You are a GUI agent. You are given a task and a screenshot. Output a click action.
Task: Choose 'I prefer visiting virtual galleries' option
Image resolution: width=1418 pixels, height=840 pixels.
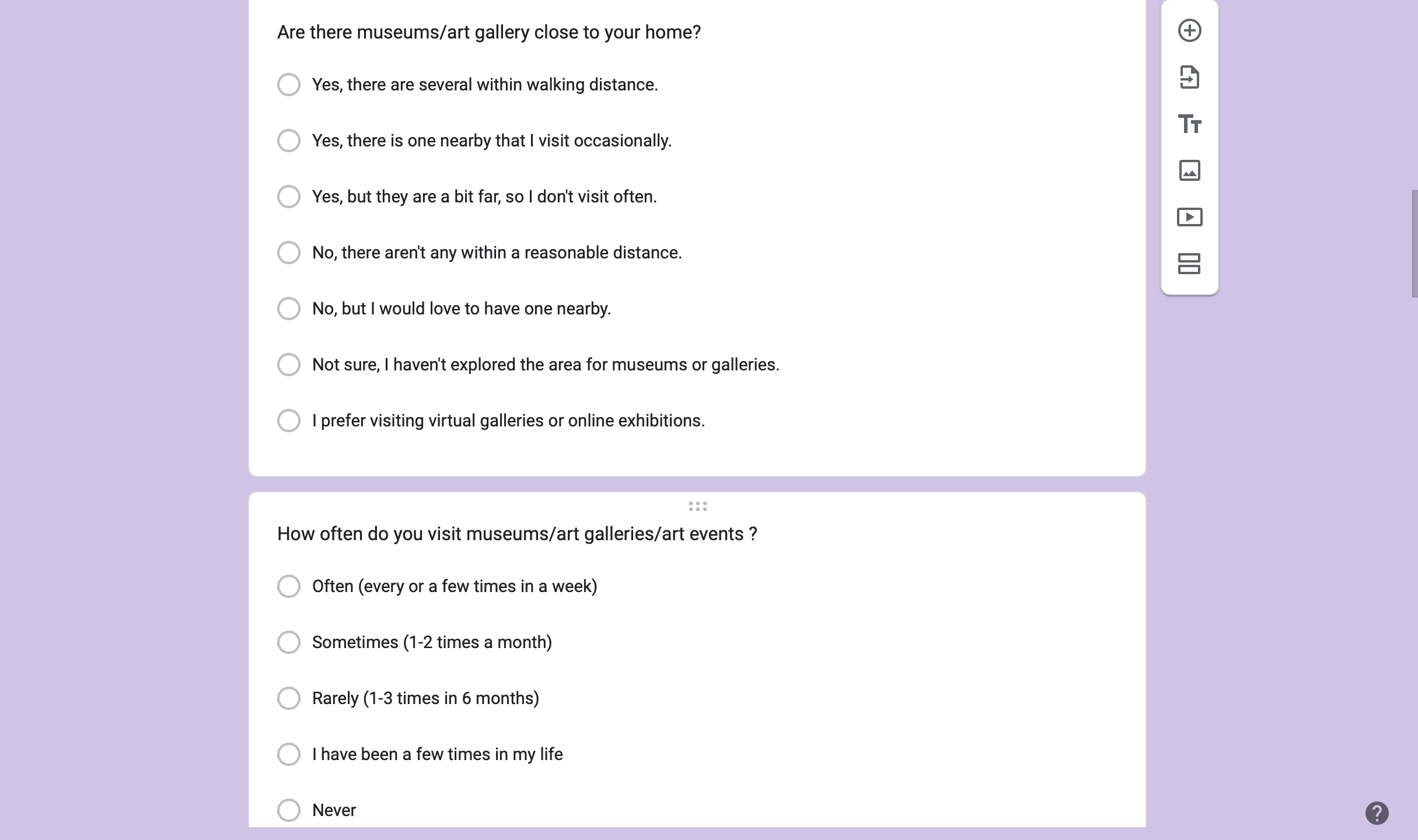[289, 421]
